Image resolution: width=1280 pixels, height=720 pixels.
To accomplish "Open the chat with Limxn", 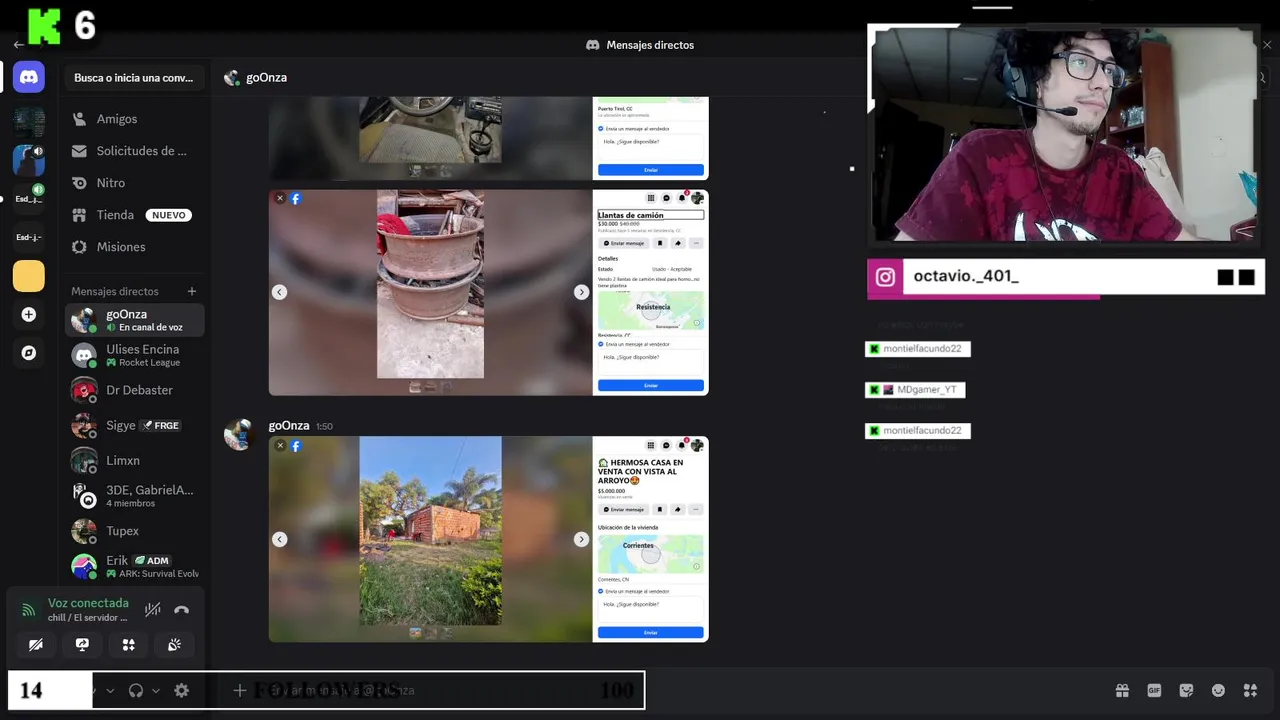I will click(x=135, y=460).
